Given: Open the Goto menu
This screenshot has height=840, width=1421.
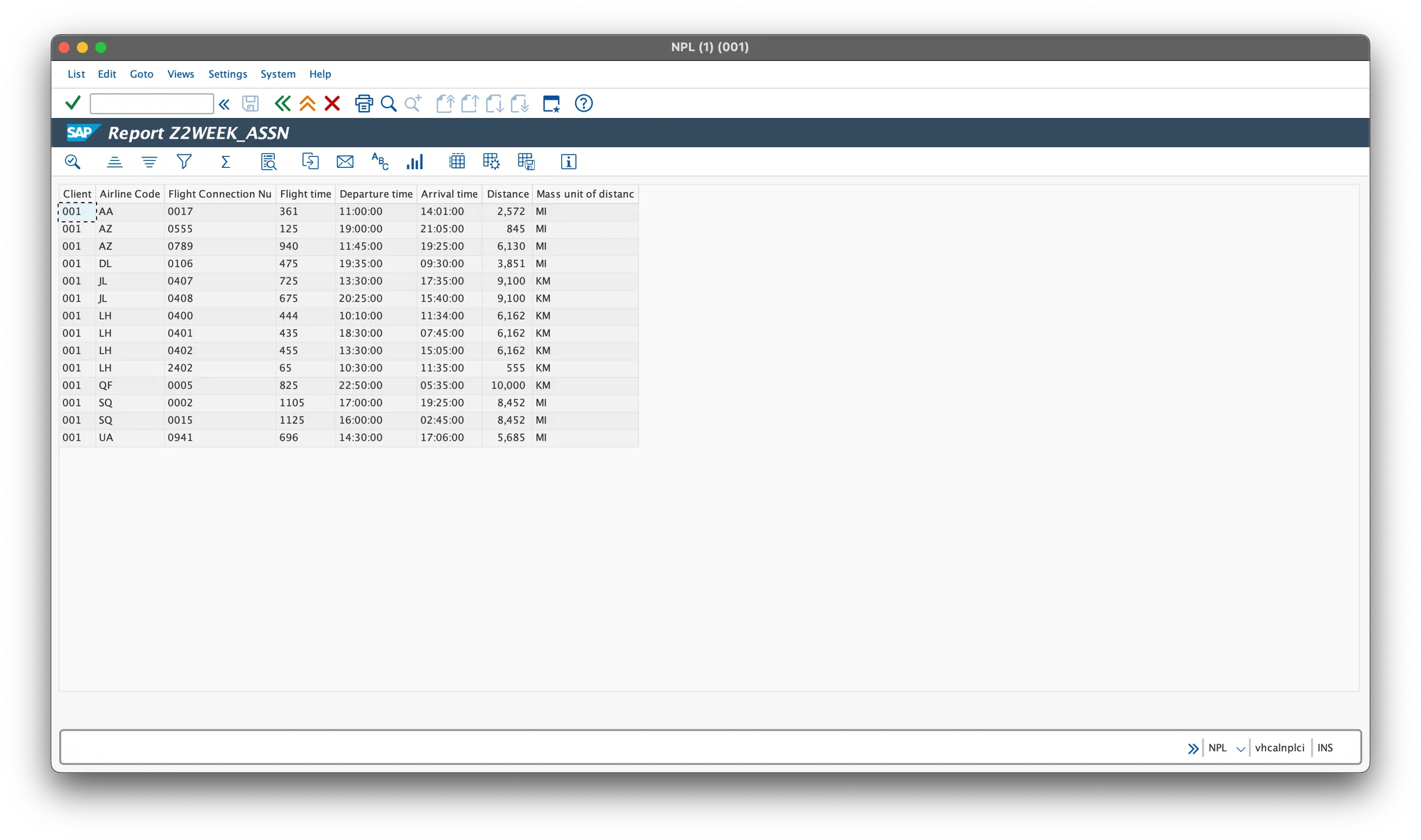Looking at the screenshot, I should pyautogui.click(x=142, y=74).
